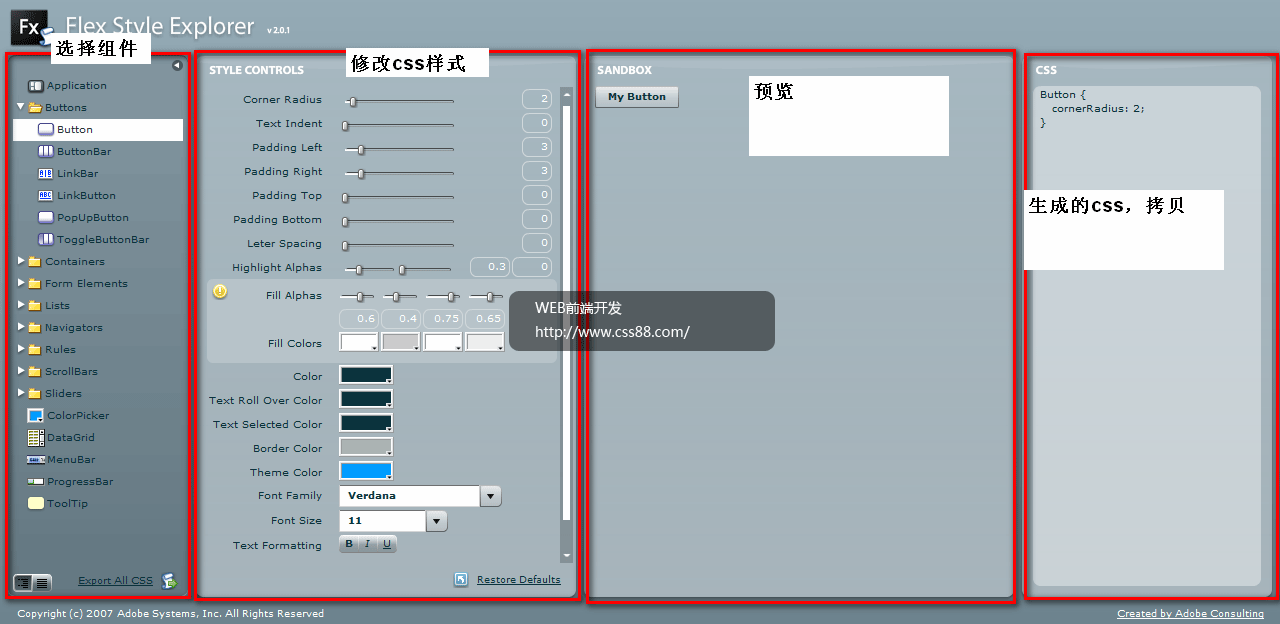Toggle underline text formatting
The width and height of the screenshot is (1280, 624).
[386, 544]
